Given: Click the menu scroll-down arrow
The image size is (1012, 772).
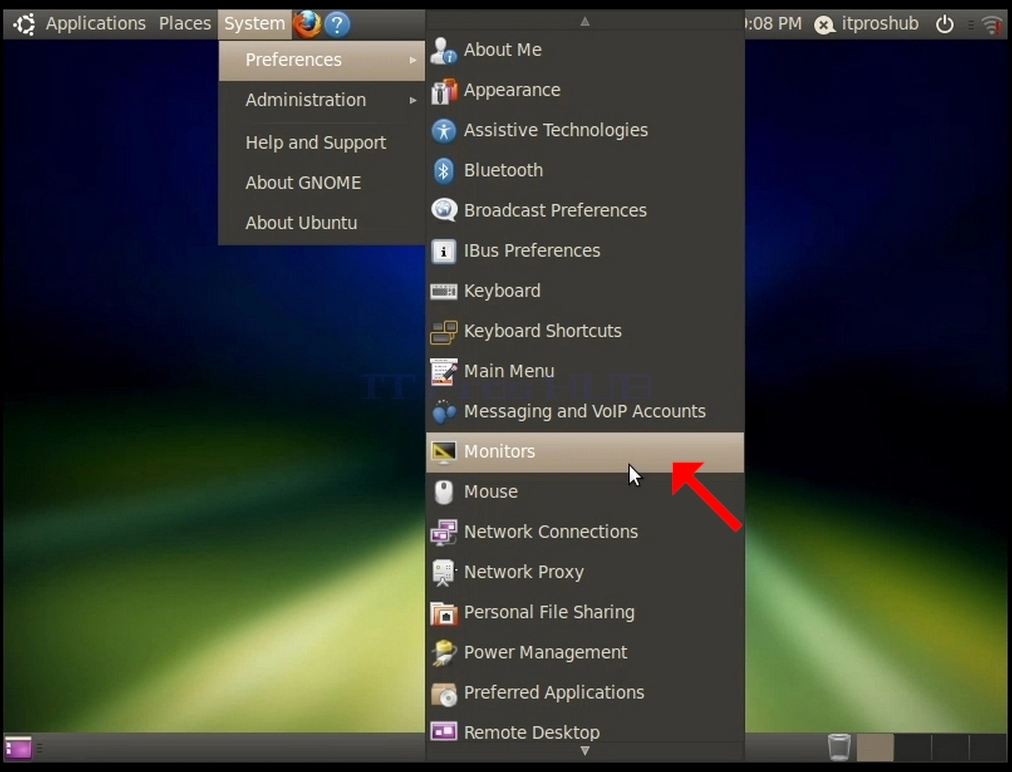Looking at the screenshot, I should 585,751.
